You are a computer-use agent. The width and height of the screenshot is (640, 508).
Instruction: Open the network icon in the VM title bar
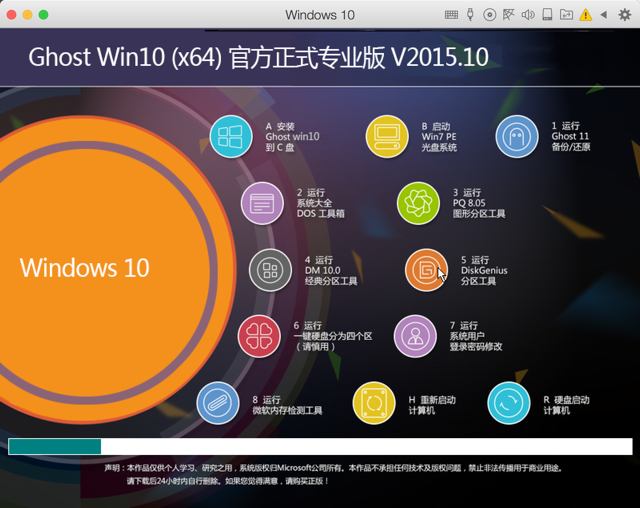[x=509, y=15]
